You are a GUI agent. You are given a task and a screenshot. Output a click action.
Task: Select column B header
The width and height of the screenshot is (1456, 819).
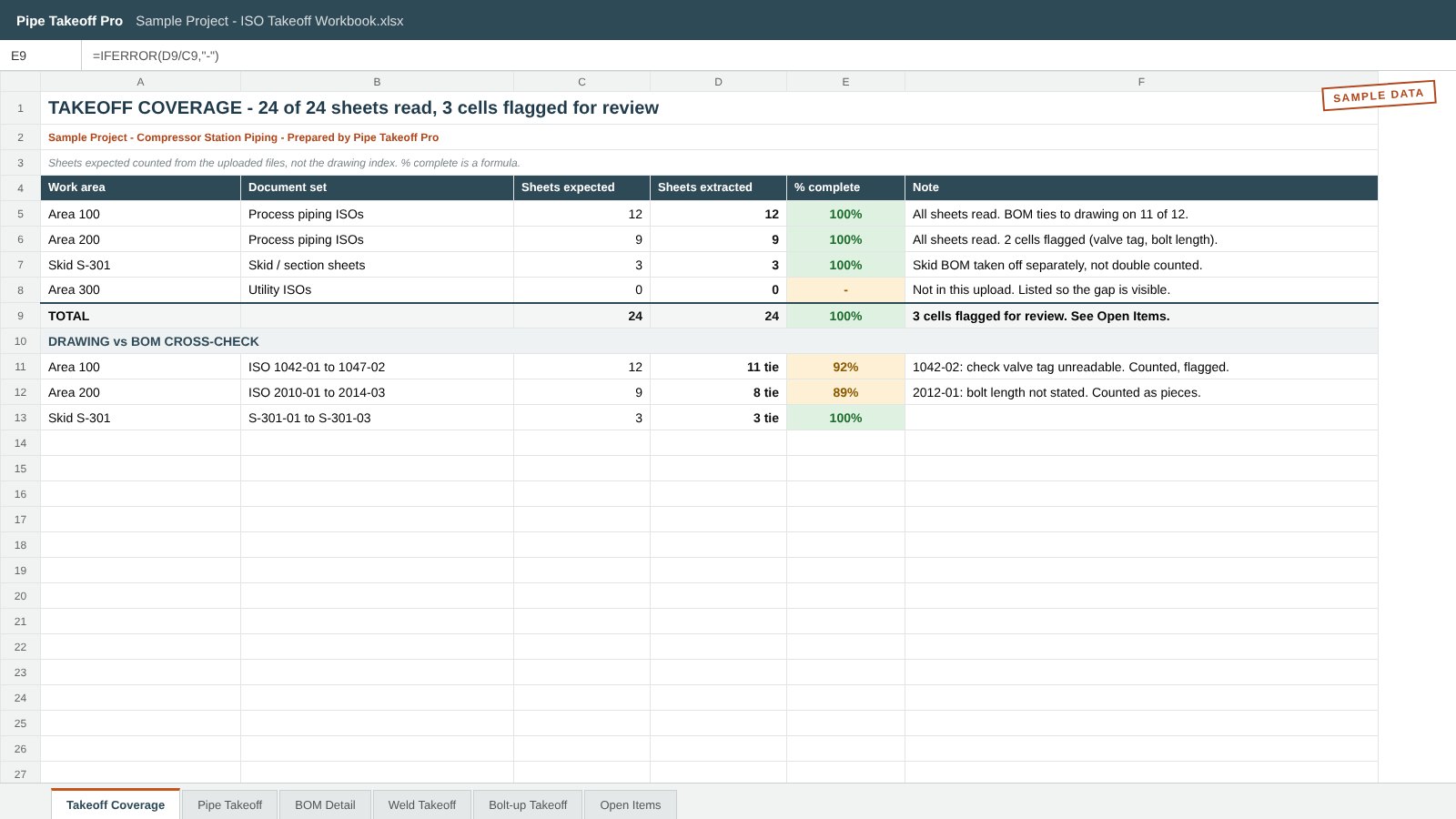[377, 82]
